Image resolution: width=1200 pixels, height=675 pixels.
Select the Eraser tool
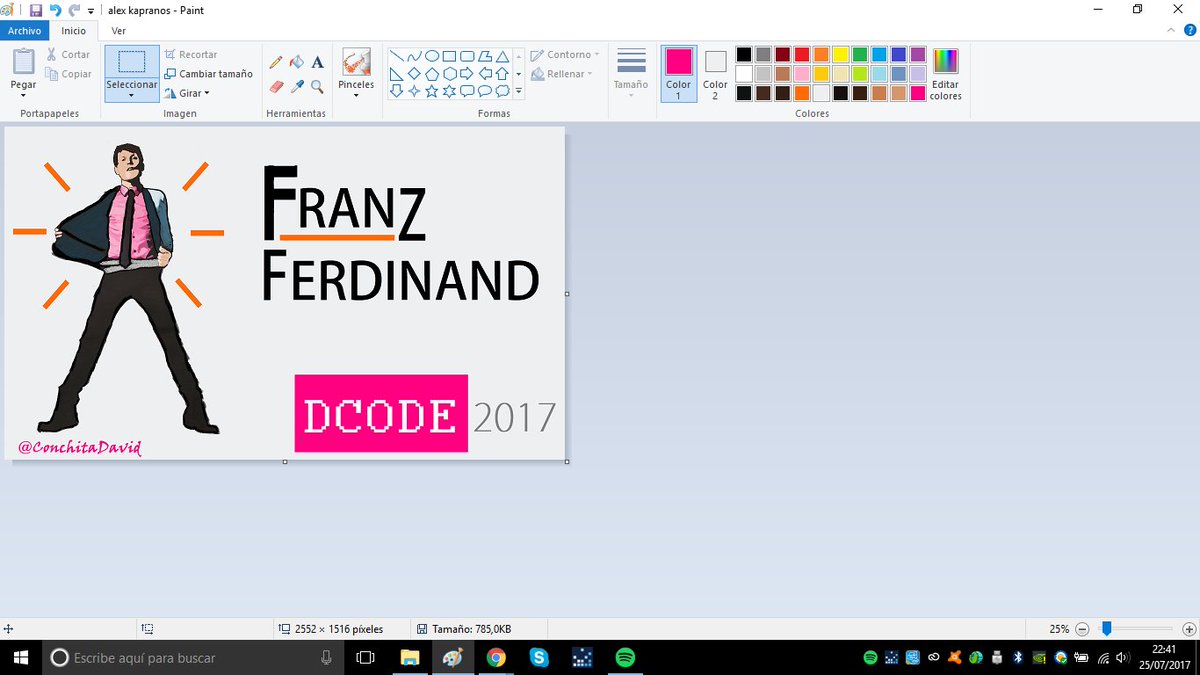click(x=277, y=87)
